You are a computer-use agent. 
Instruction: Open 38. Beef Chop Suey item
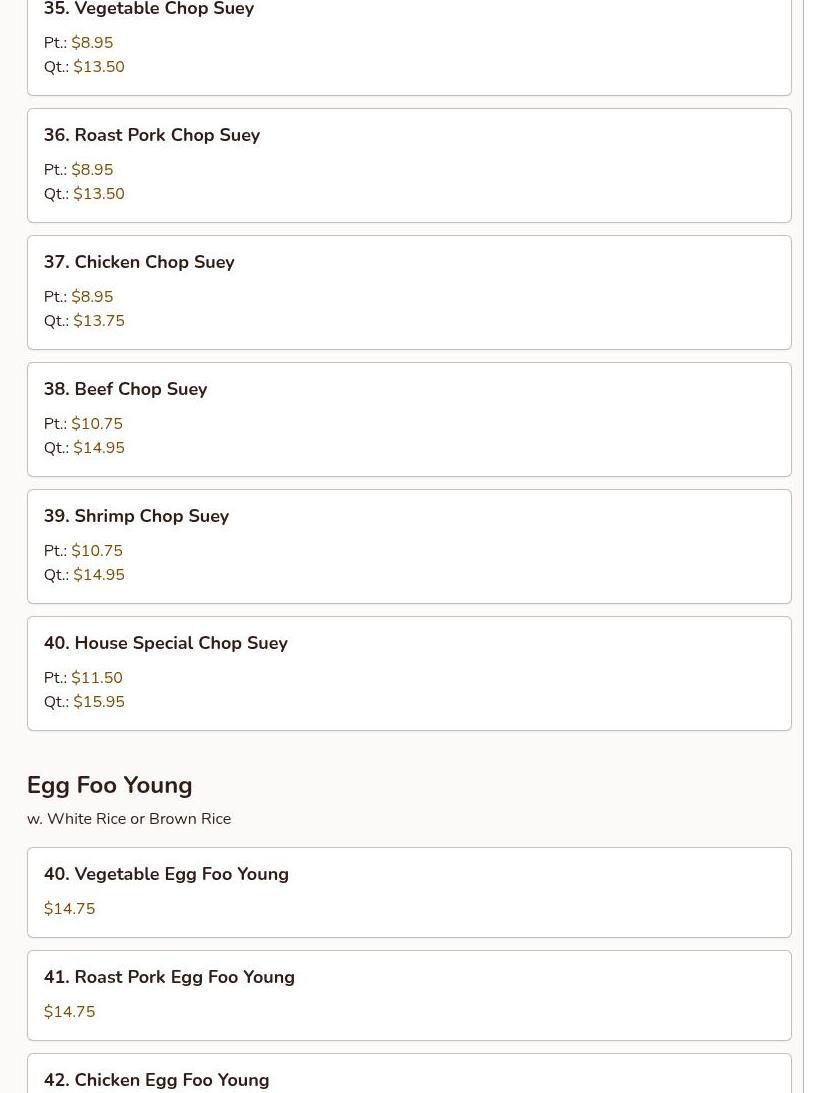tap(409, 420)
